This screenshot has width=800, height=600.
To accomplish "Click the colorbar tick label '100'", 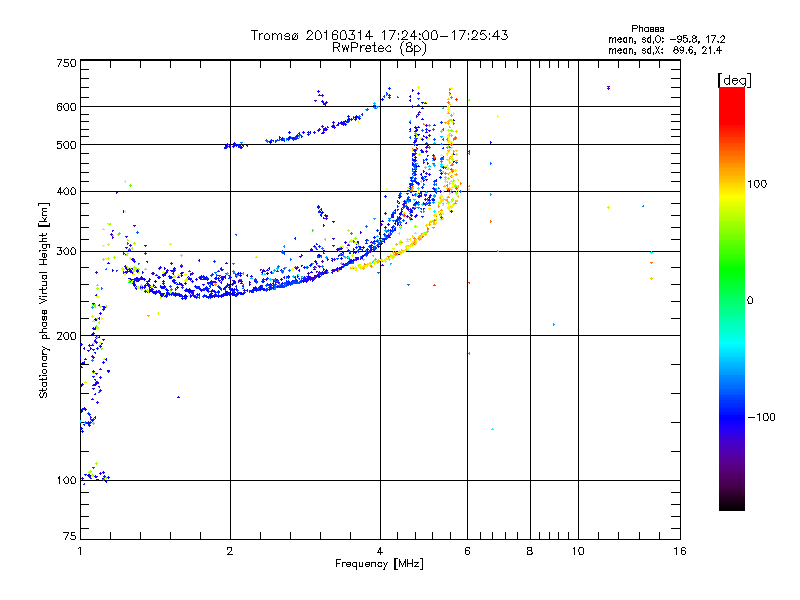I will pos(757,184).
